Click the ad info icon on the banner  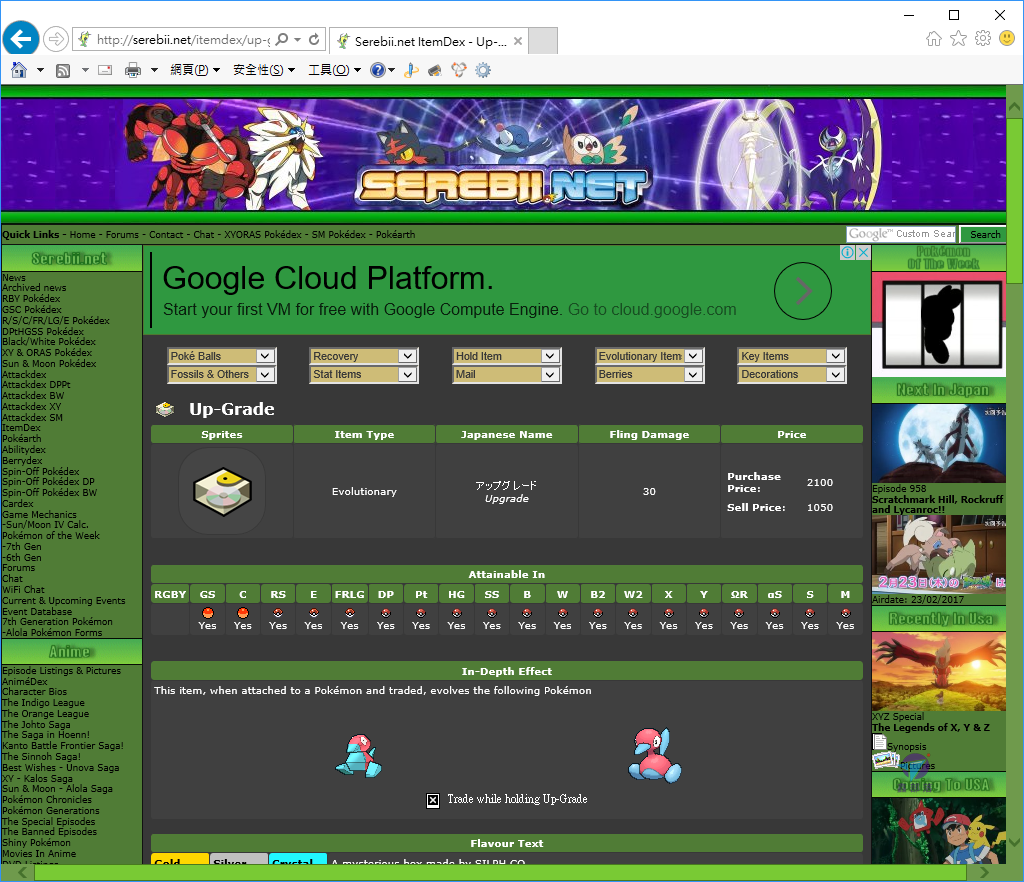pos(848,253)
